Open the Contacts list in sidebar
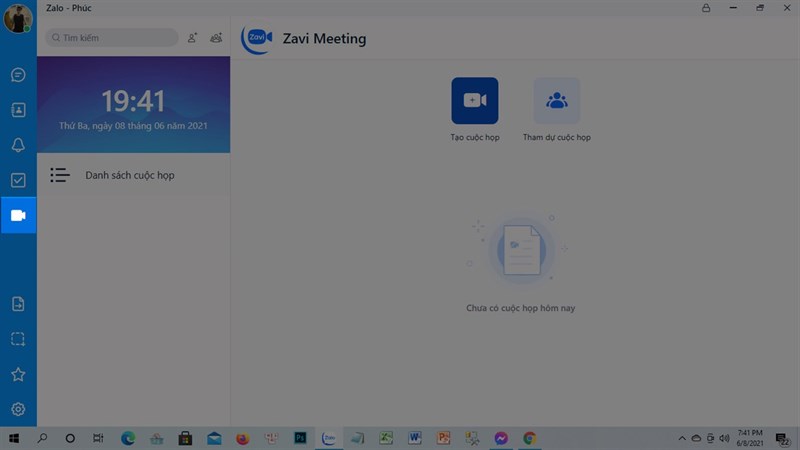The image size is (800, 450). click(18, 110)
